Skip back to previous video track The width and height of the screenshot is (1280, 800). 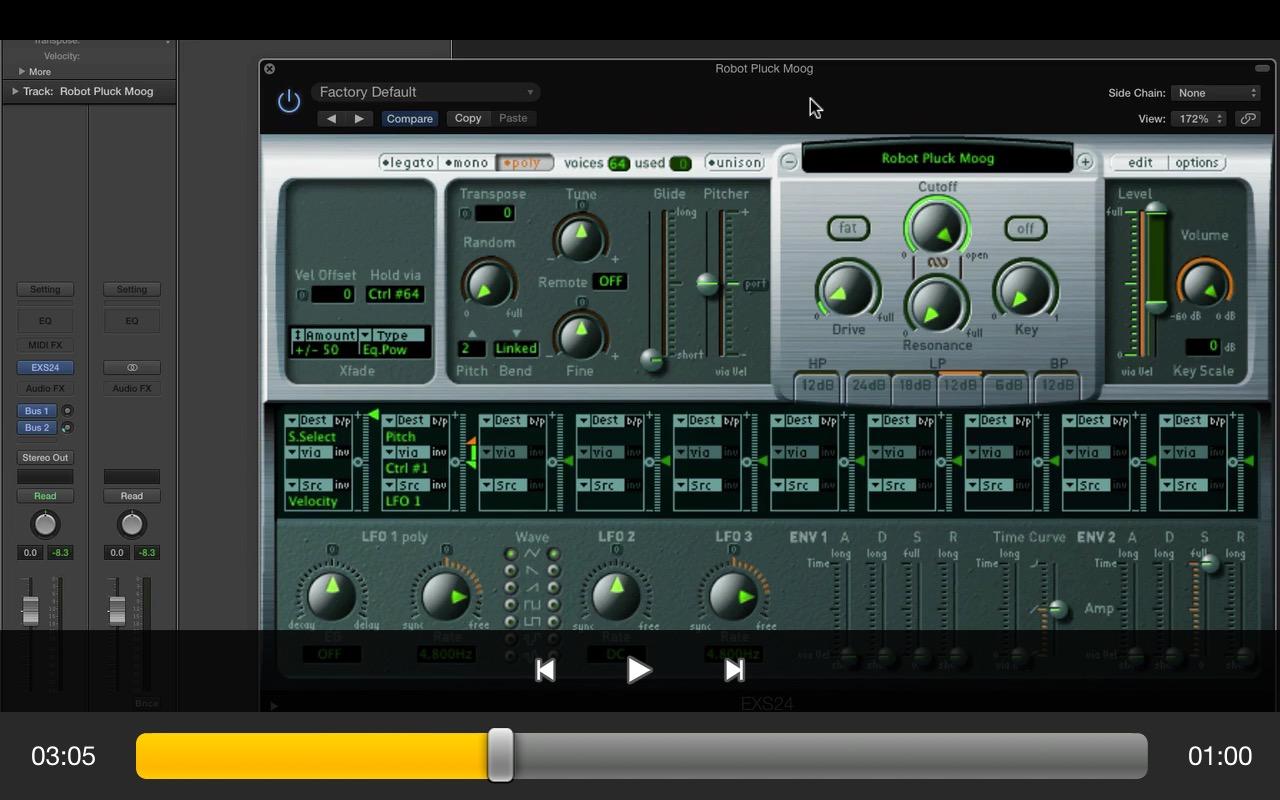click(545, 670)
